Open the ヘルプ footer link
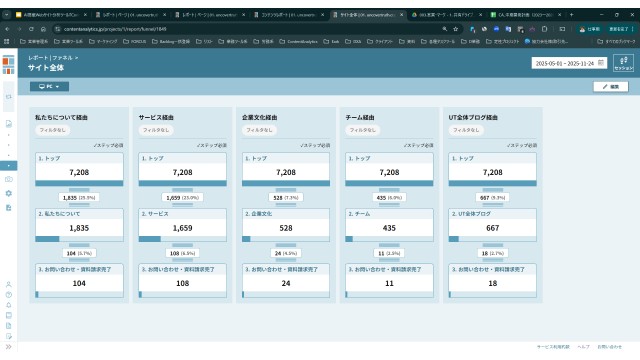Viewport: 640px width, 360px height. [x=583, y=347]
